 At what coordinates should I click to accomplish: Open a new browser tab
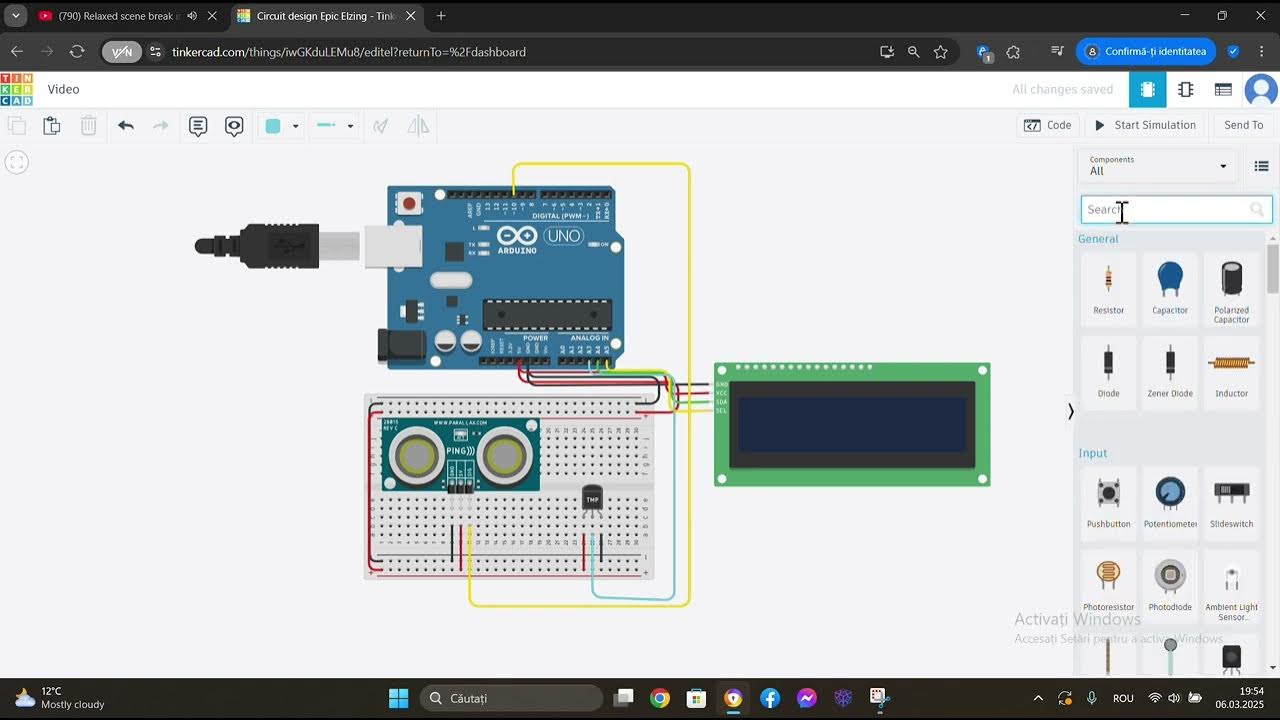point(441,16)
